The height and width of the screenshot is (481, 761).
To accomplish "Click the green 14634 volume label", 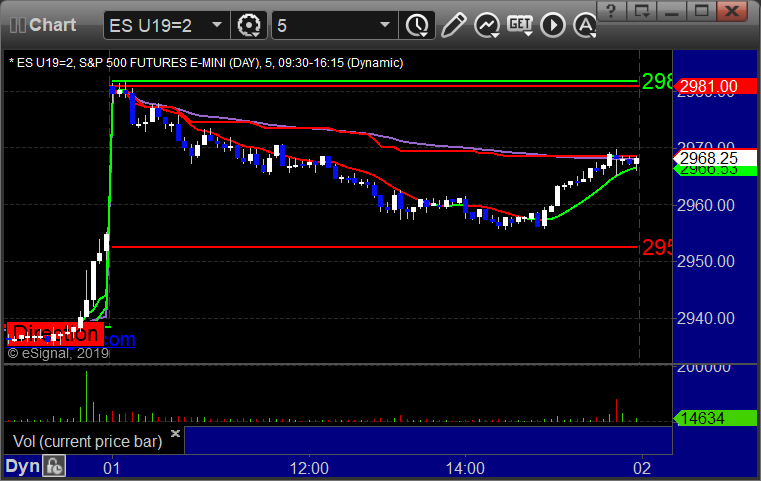I will pyautogui.click(x=715, y=418).
